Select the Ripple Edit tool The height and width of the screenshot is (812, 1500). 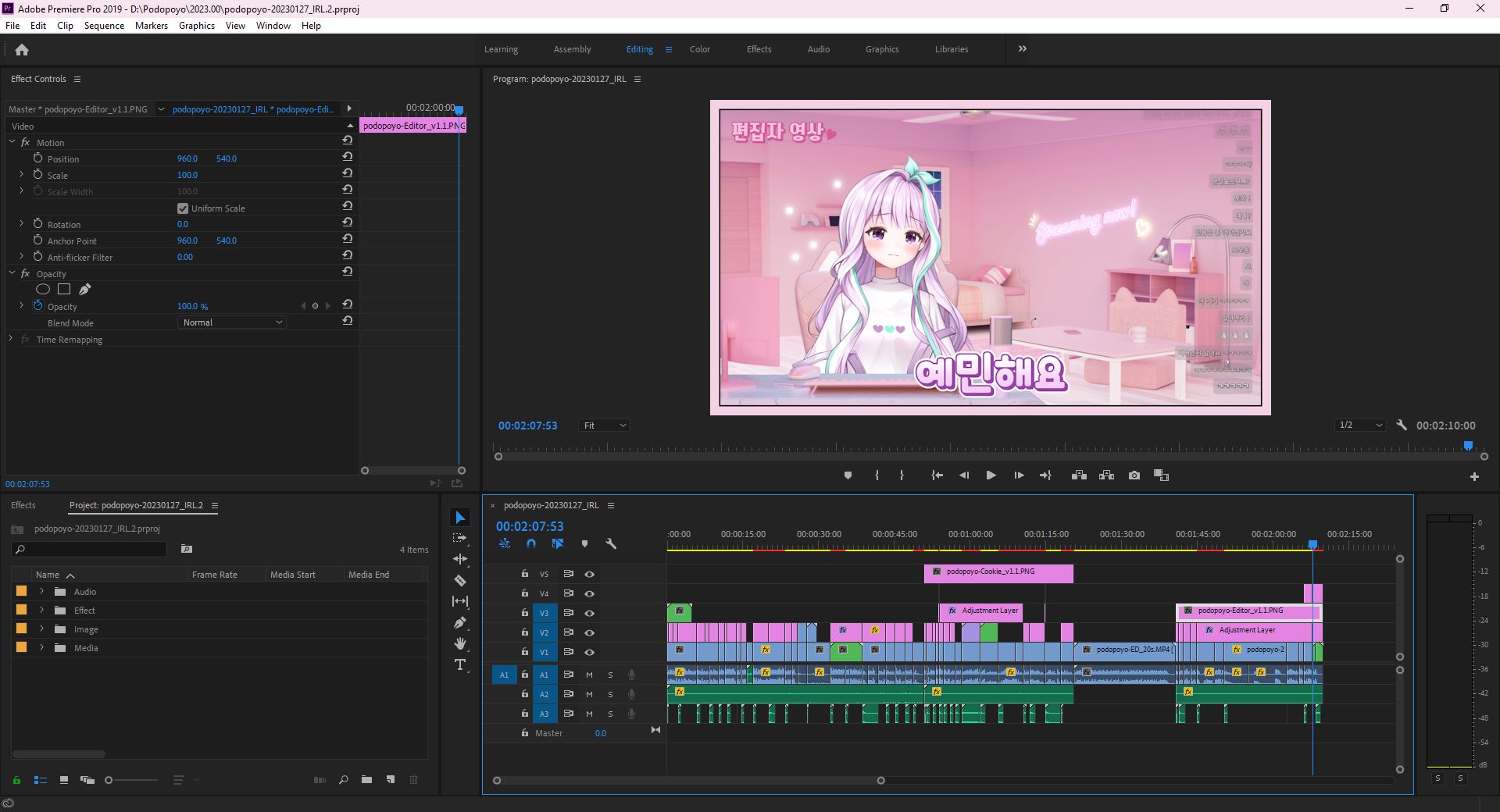(x=460, y=559)
